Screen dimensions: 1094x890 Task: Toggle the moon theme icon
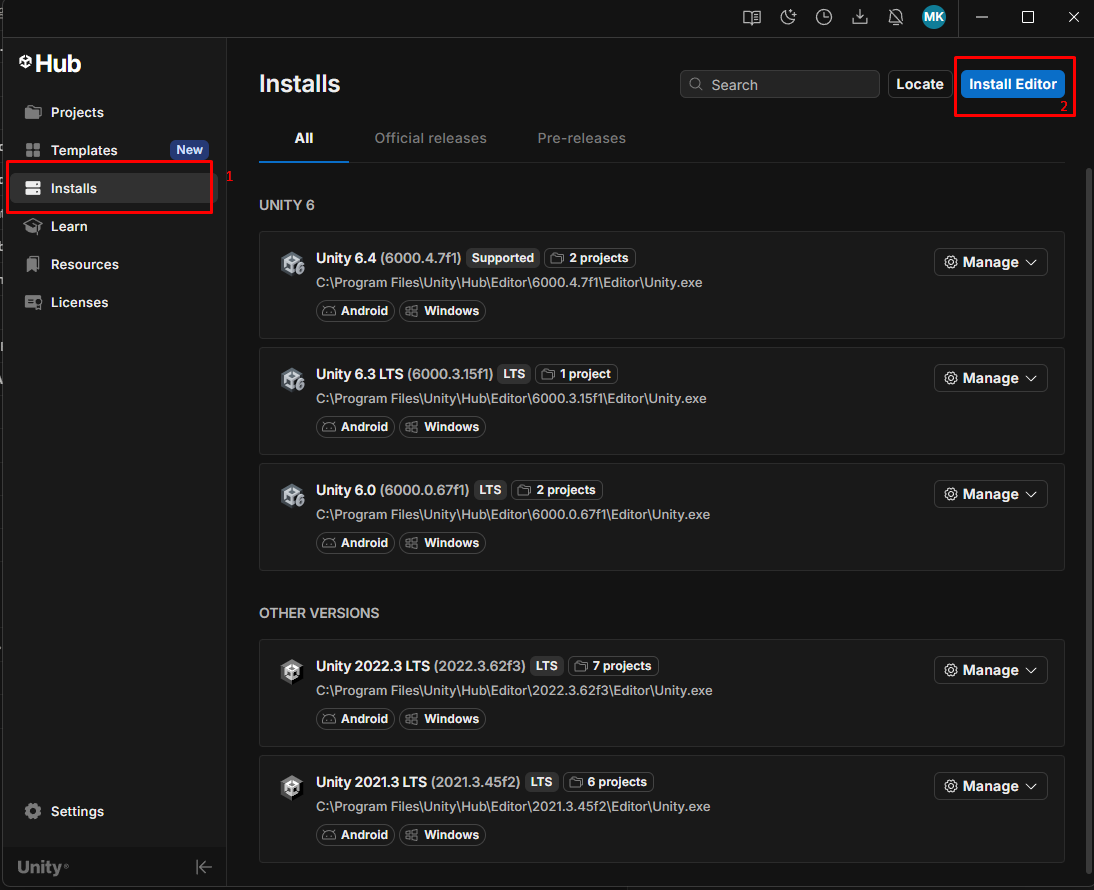coord(788,17)
